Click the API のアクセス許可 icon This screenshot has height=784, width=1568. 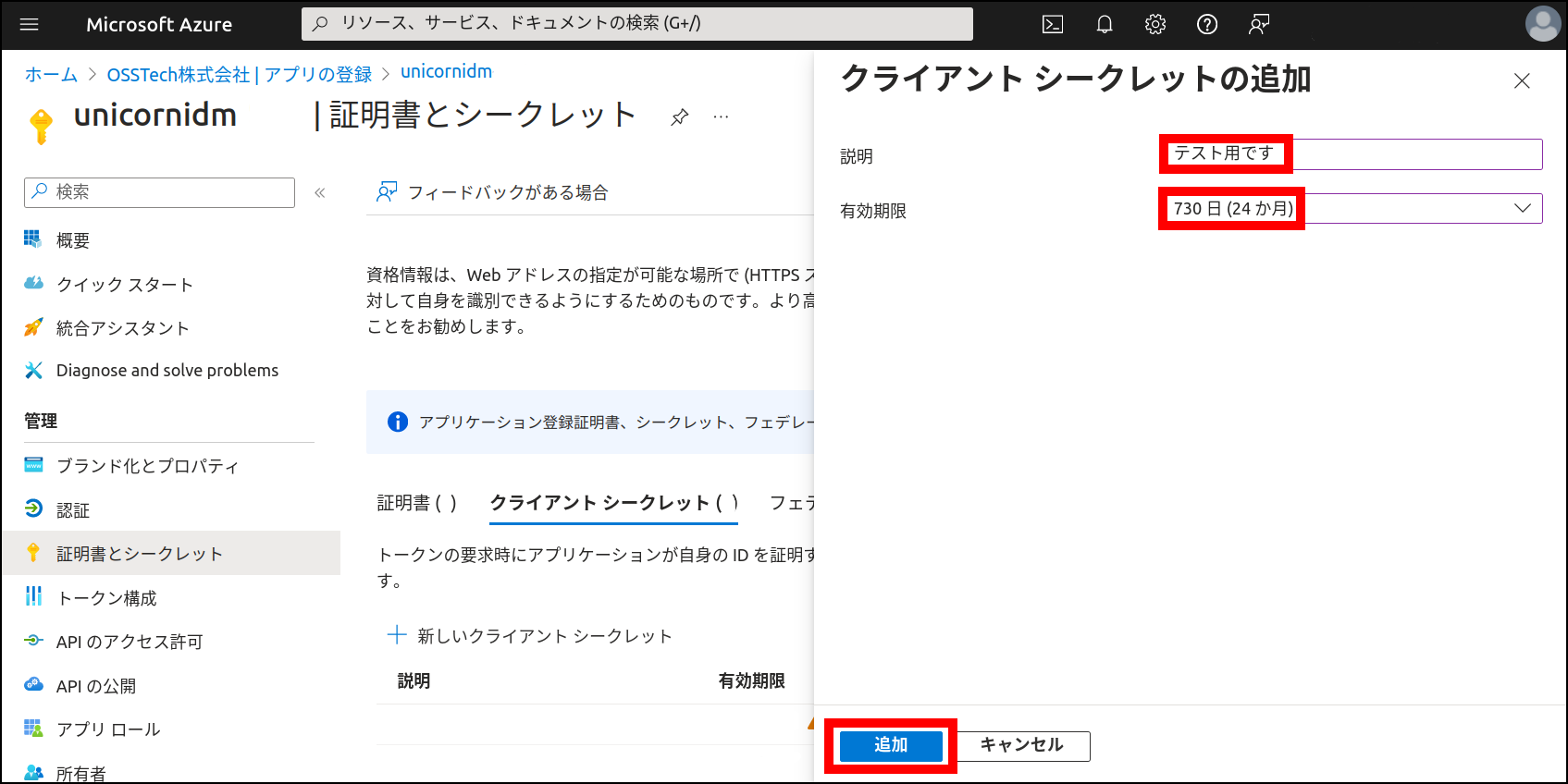[x=33, y=640]
